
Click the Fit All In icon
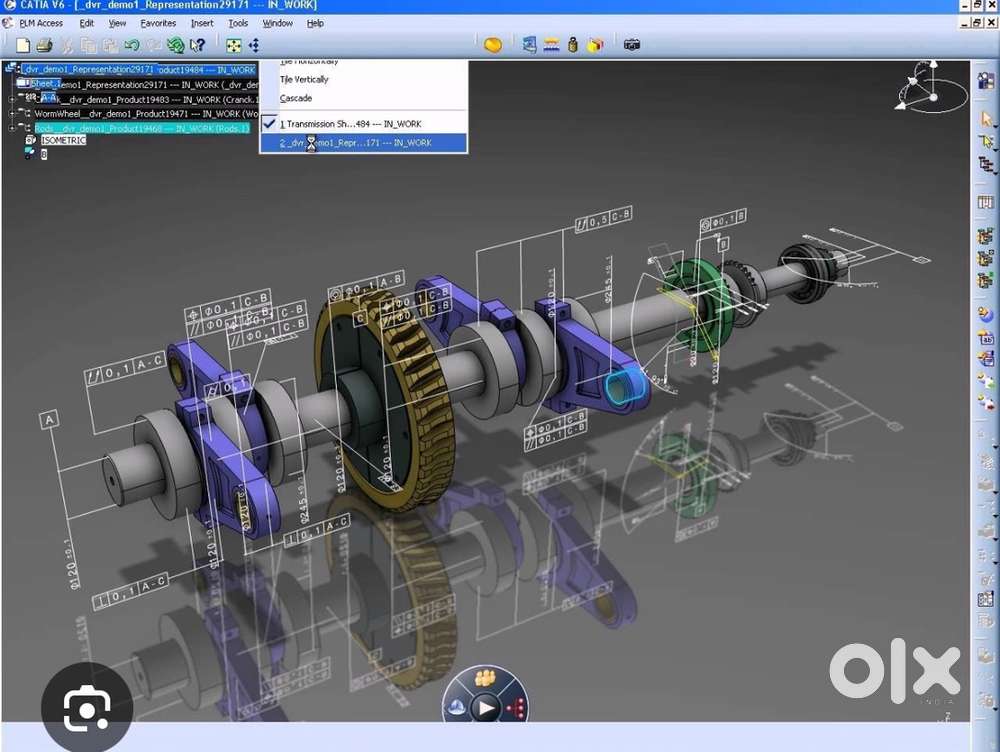[233, 45]
